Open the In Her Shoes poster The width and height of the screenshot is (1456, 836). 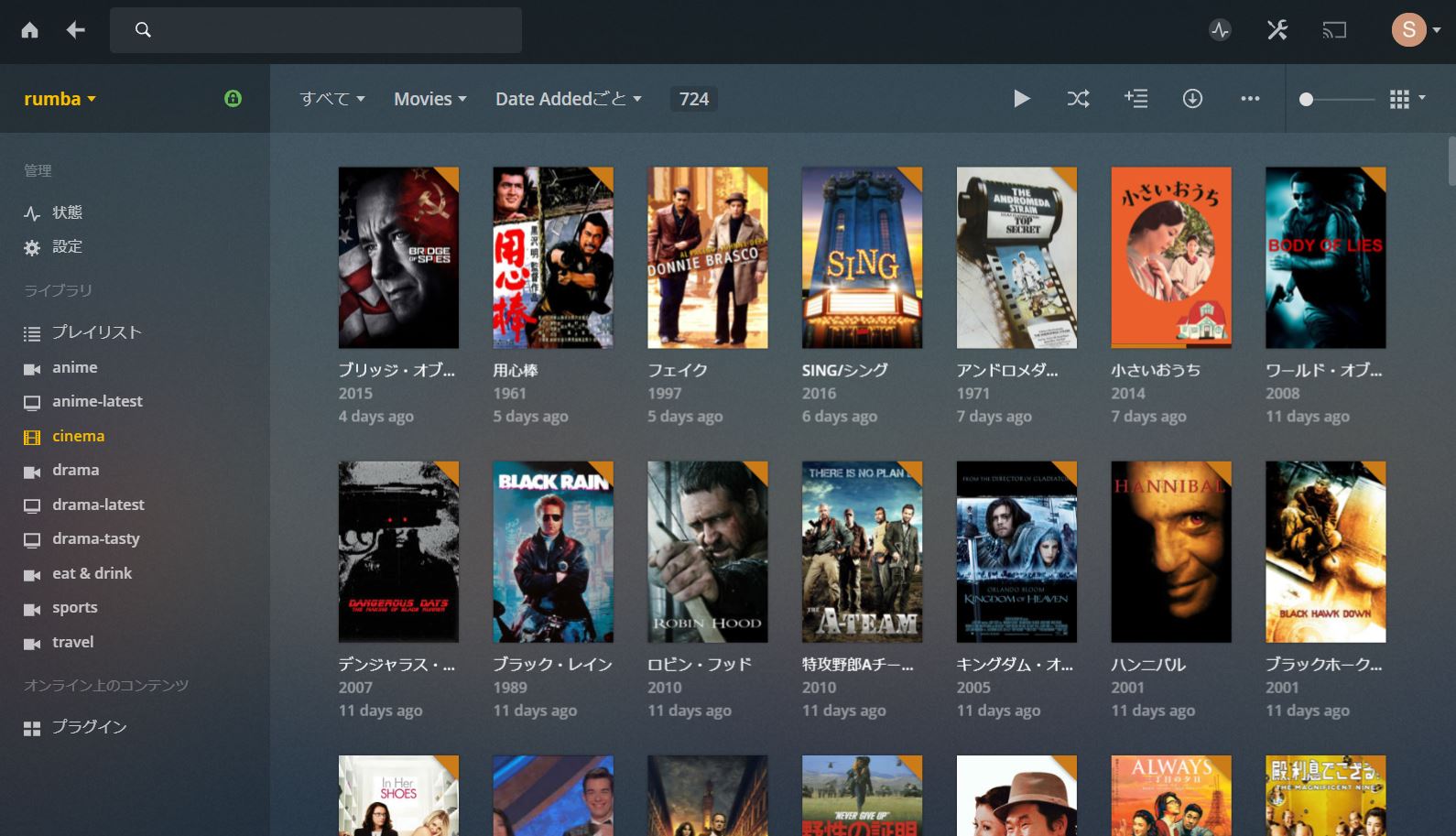coord(398,796)
